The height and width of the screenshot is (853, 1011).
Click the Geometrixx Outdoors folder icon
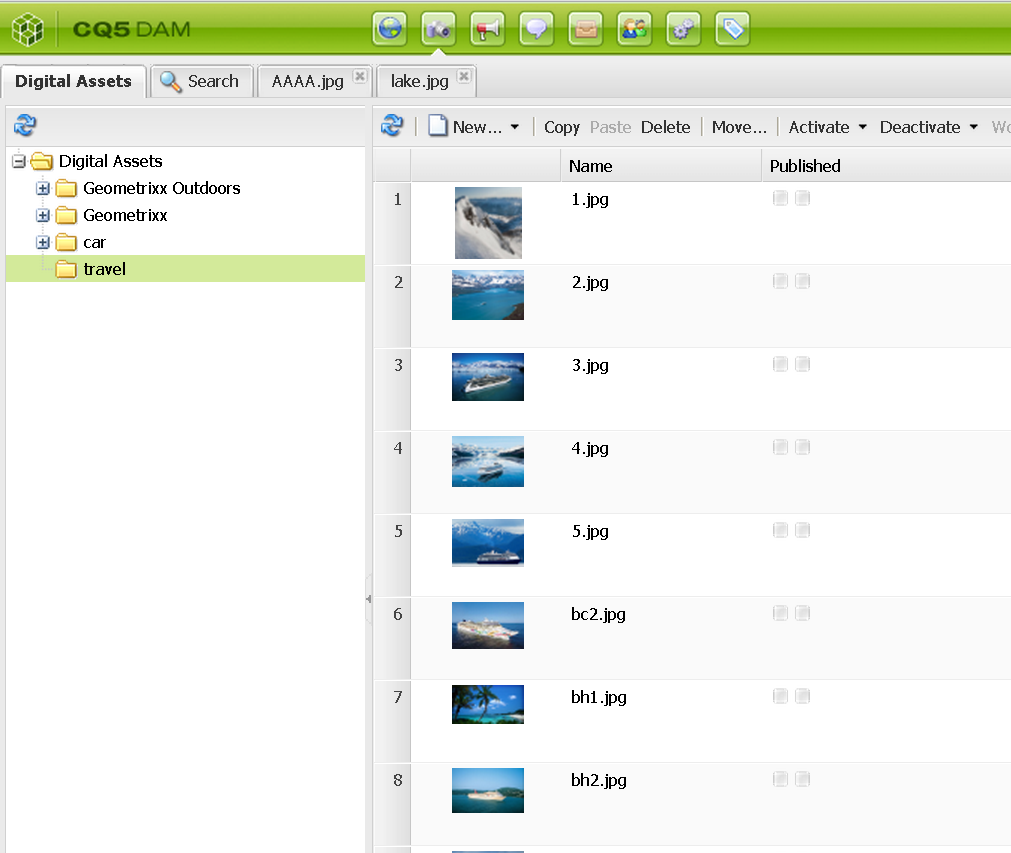66,188
